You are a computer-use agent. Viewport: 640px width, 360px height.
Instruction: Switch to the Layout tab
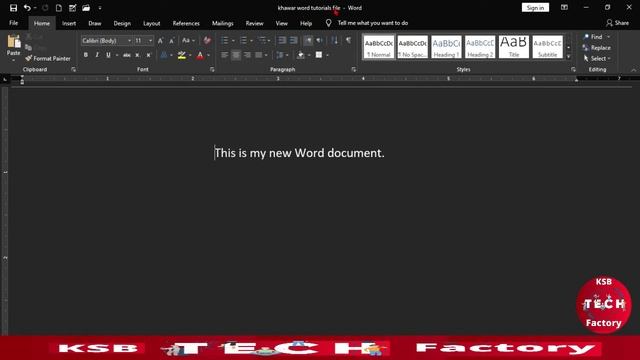coord(151,23)
